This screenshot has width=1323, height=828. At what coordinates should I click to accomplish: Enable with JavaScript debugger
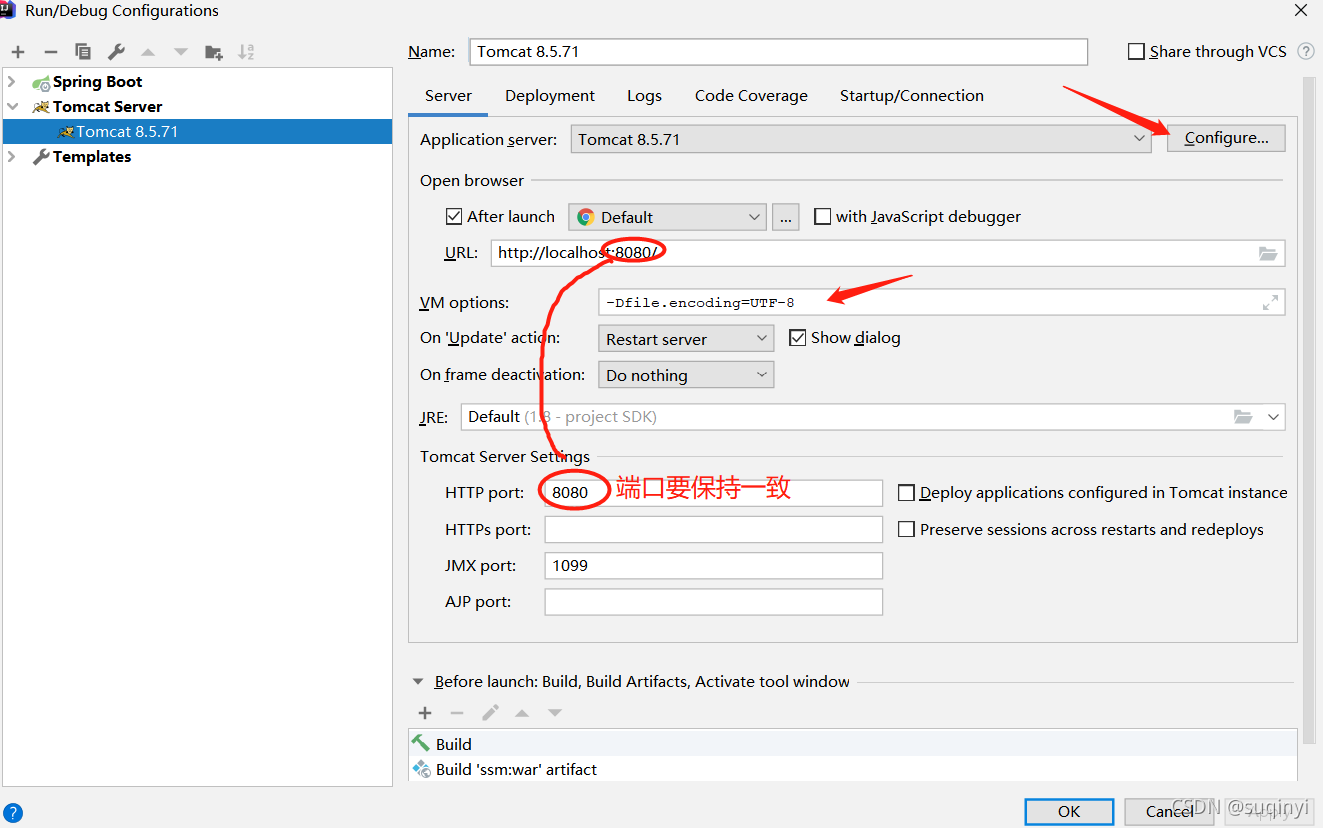coord(823,216)
